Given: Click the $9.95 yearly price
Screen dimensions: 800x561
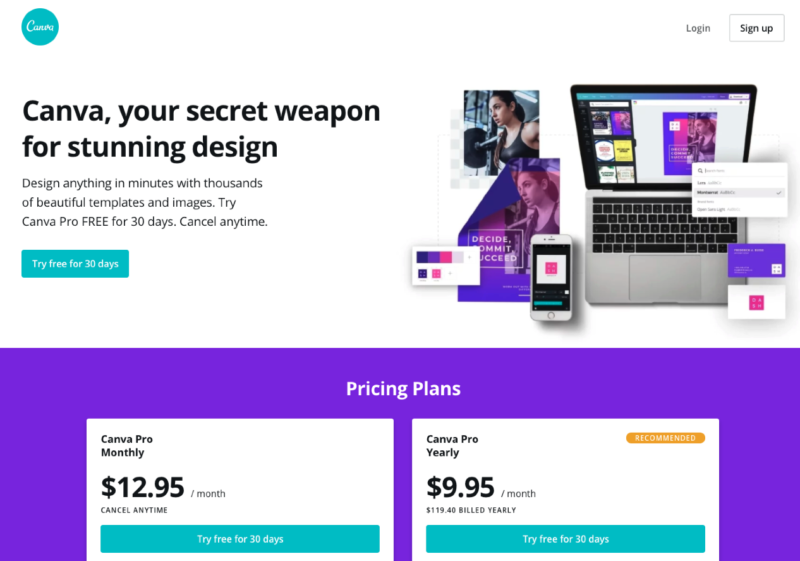Looking at the screenshot, I should [460, 487].
